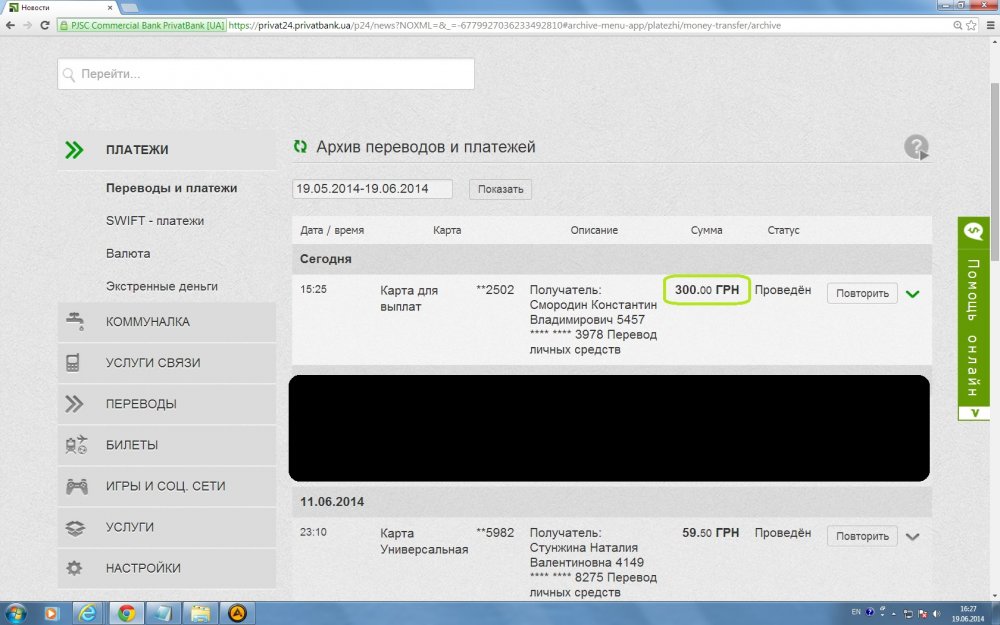
Task: Select Переводы и платежи in the sidebar
Action: point(172,188)
